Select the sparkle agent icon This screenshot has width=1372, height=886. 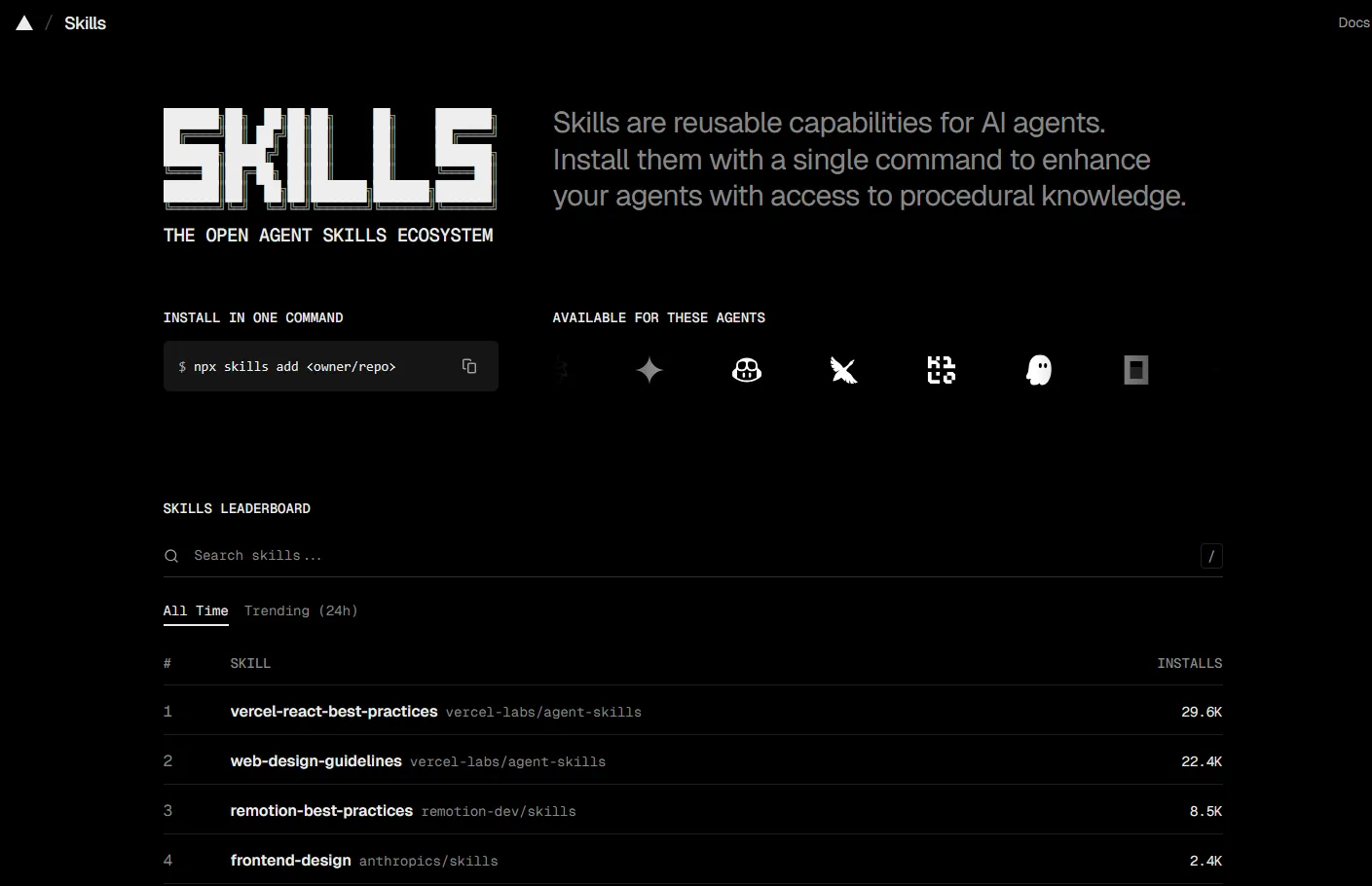click(x=649, y=370)
